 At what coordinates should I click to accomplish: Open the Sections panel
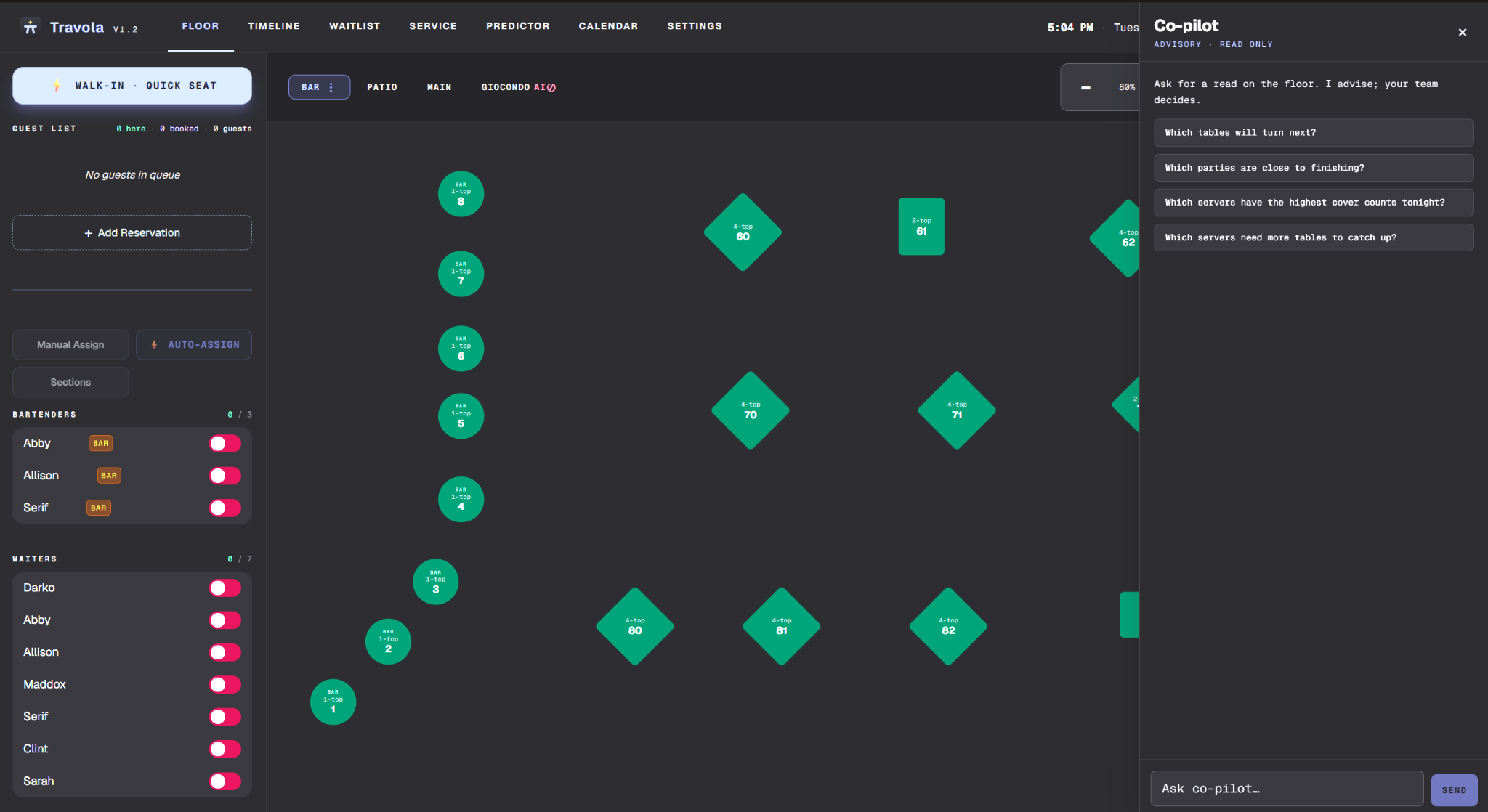(70, 382)
